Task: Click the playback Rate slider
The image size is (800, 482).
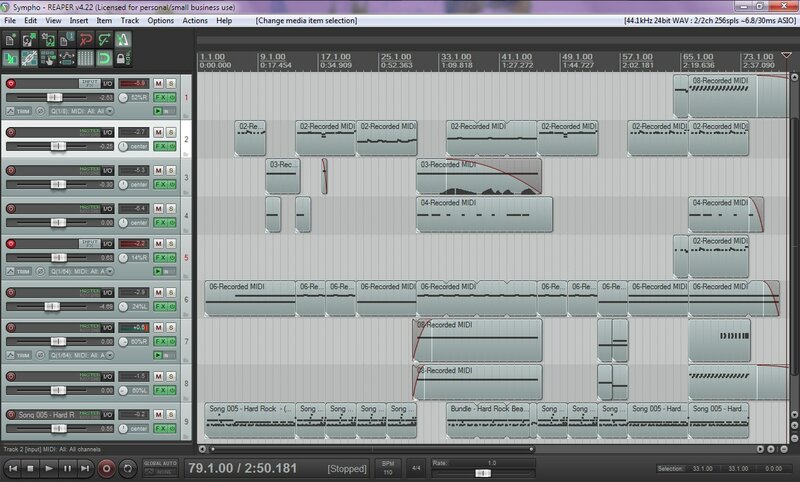Action: pos(480,472)
